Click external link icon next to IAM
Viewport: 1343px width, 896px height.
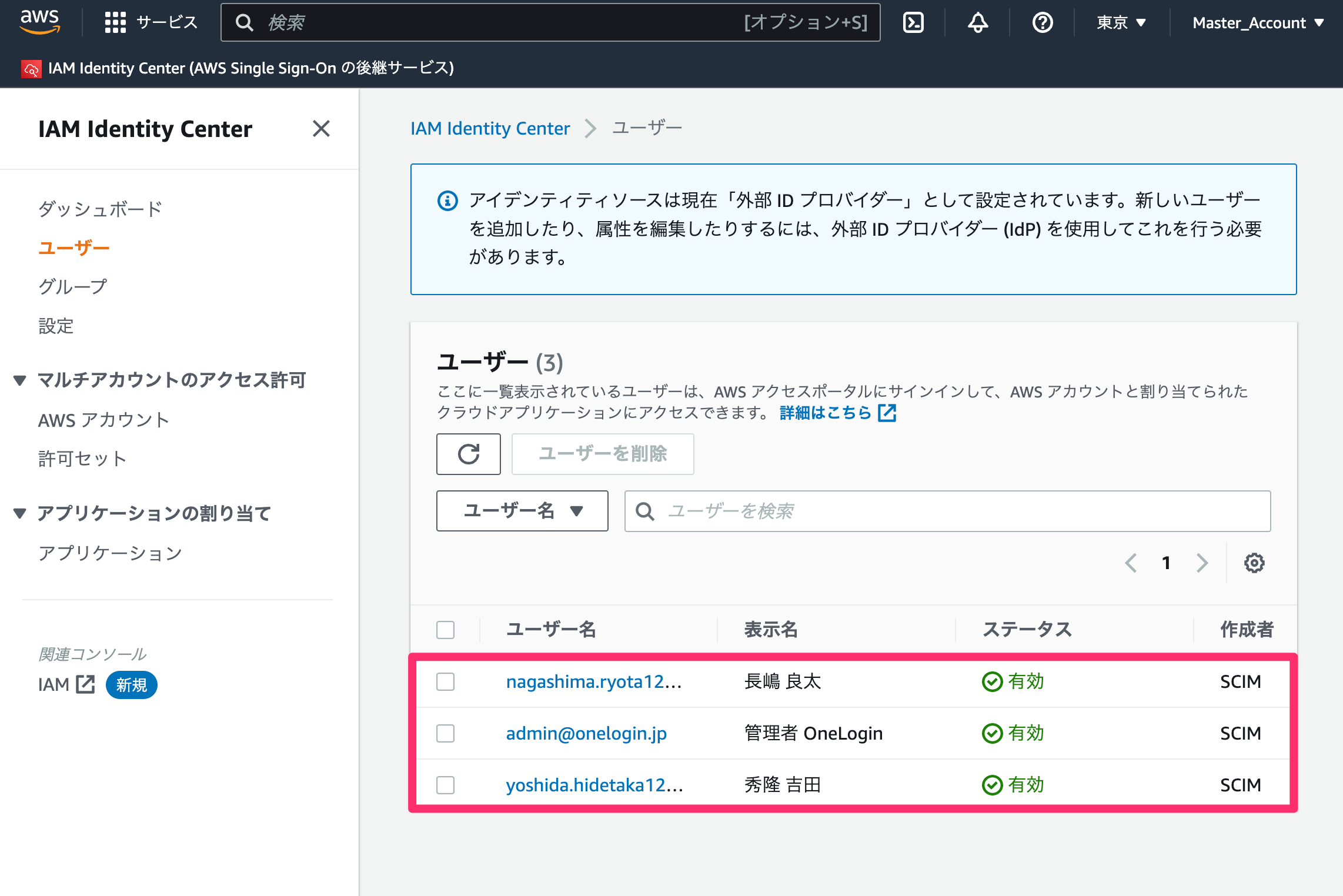[86, 684]
